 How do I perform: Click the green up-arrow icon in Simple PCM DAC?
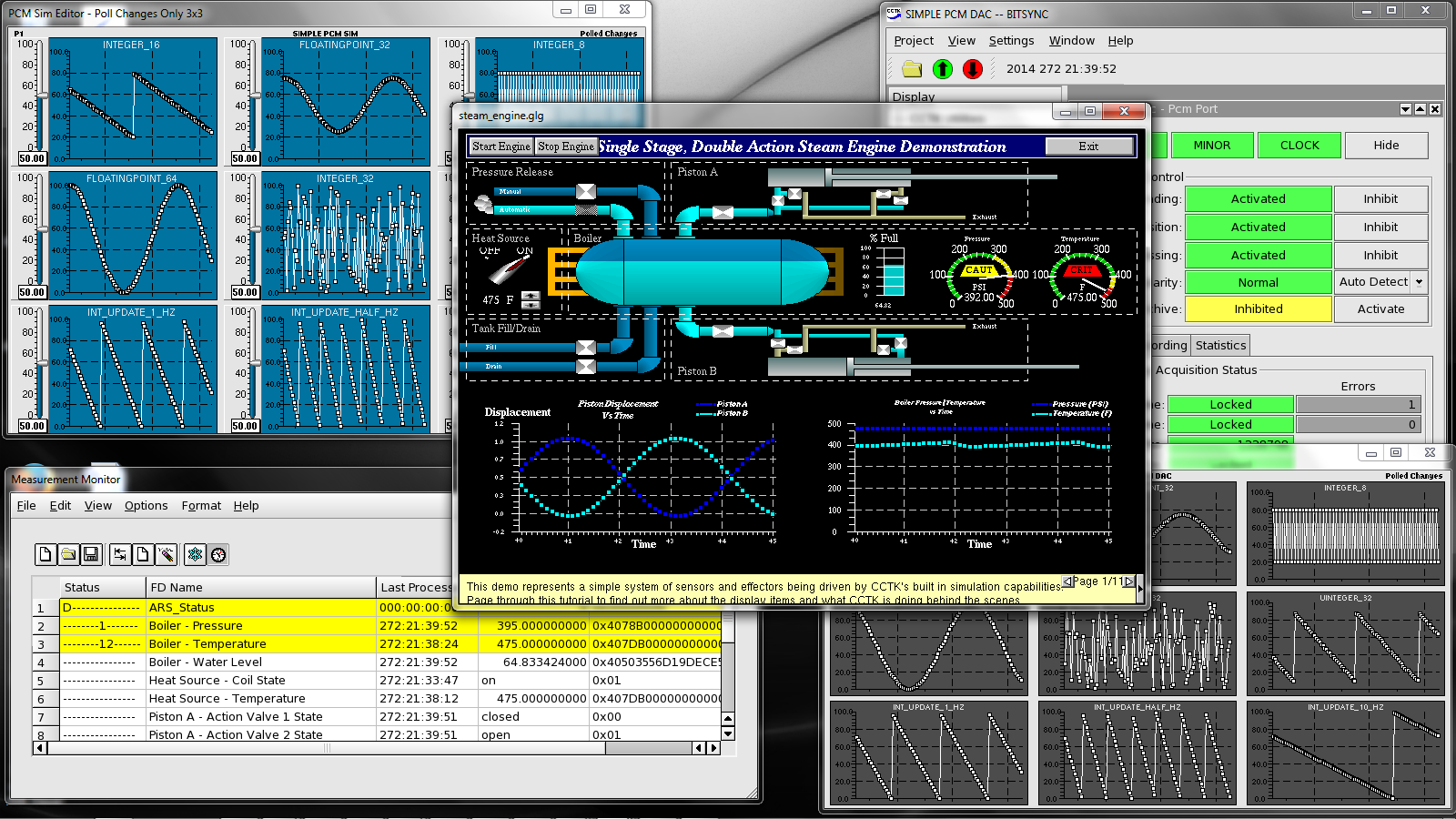[x=943, y=69]
